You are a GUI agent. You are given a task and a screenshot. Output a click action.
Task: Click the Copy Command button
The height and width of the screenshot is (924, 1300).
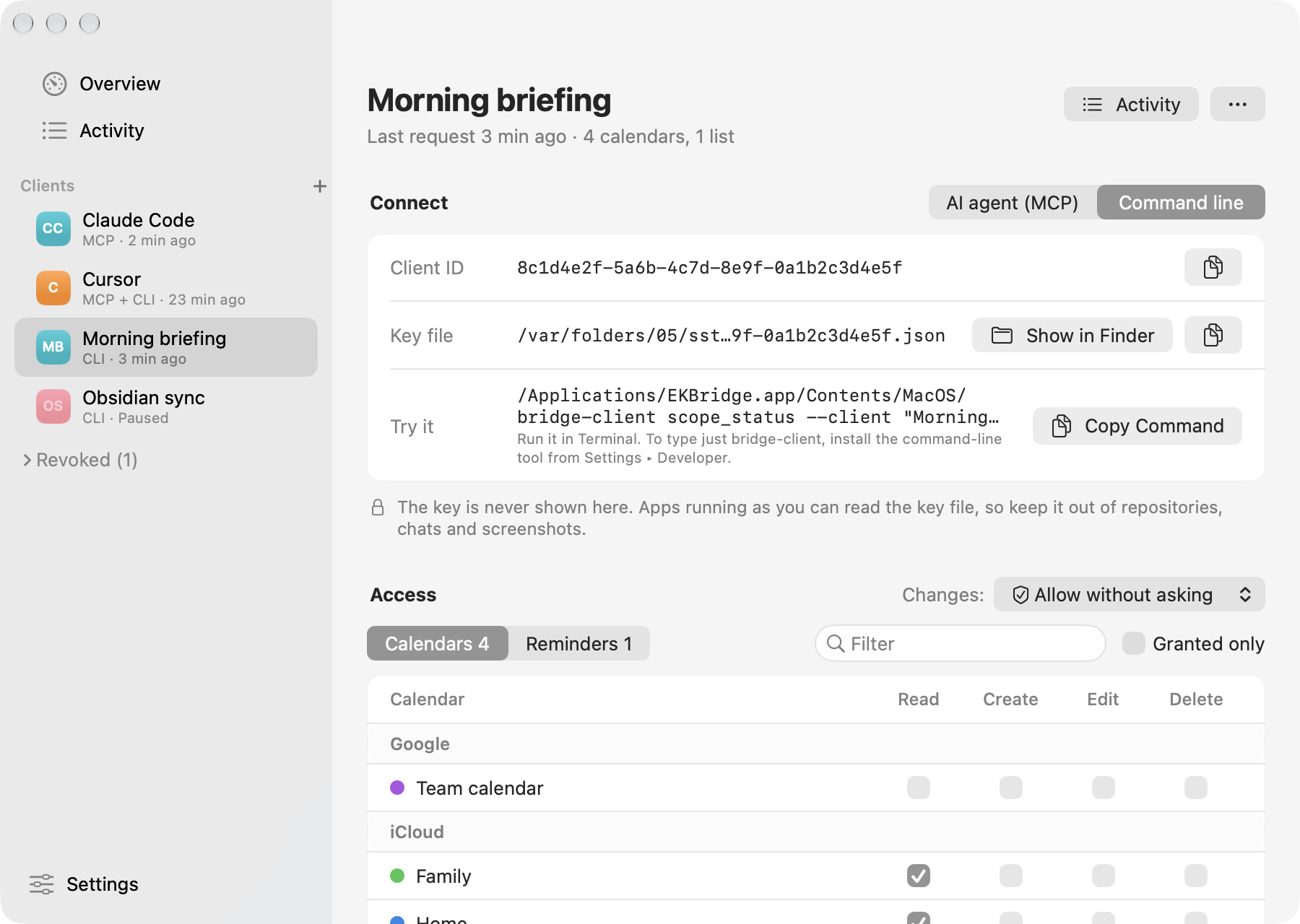(1137, 426)
